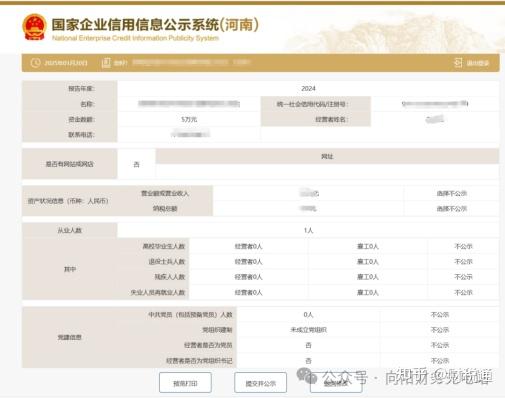Click the report year value 2024
The height and width of the screenshot is (398, 505).
[308, 88]
